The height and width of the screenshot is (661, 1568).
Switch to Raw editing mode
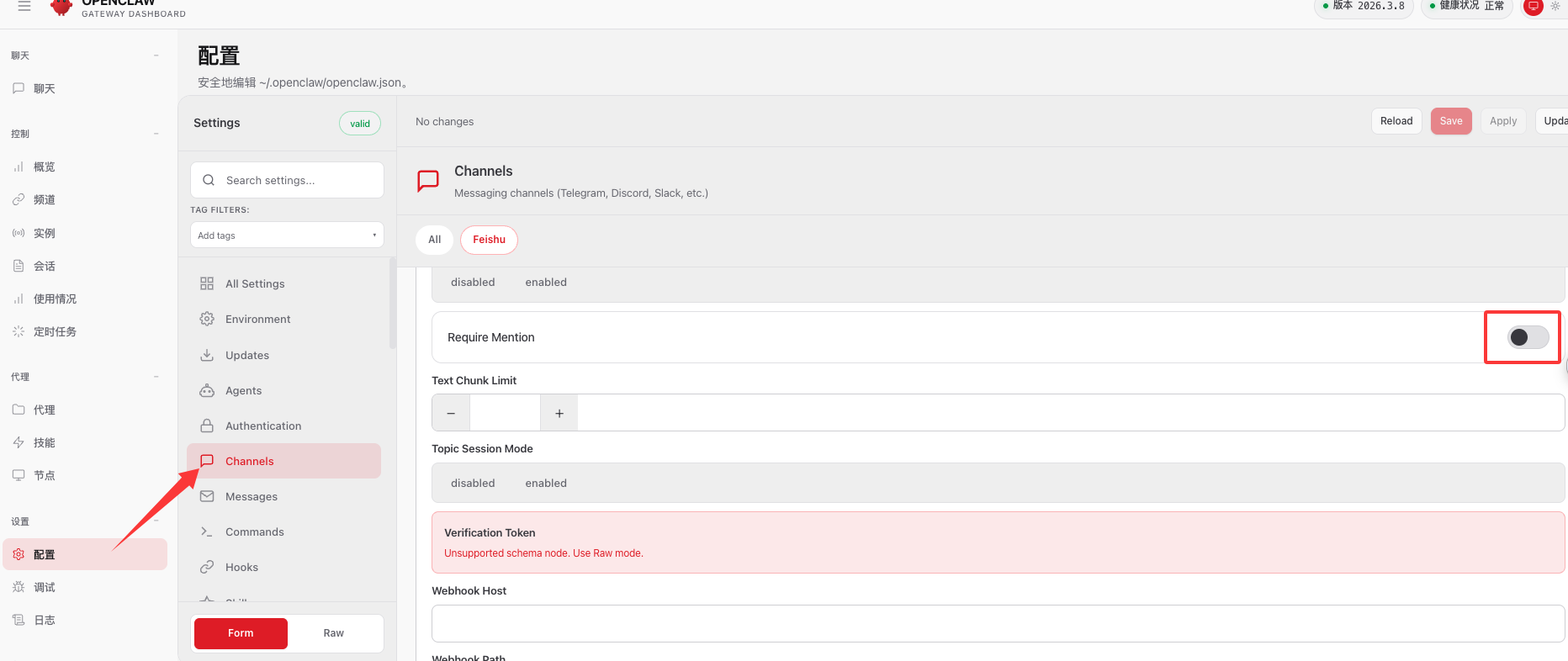point(334,633)
